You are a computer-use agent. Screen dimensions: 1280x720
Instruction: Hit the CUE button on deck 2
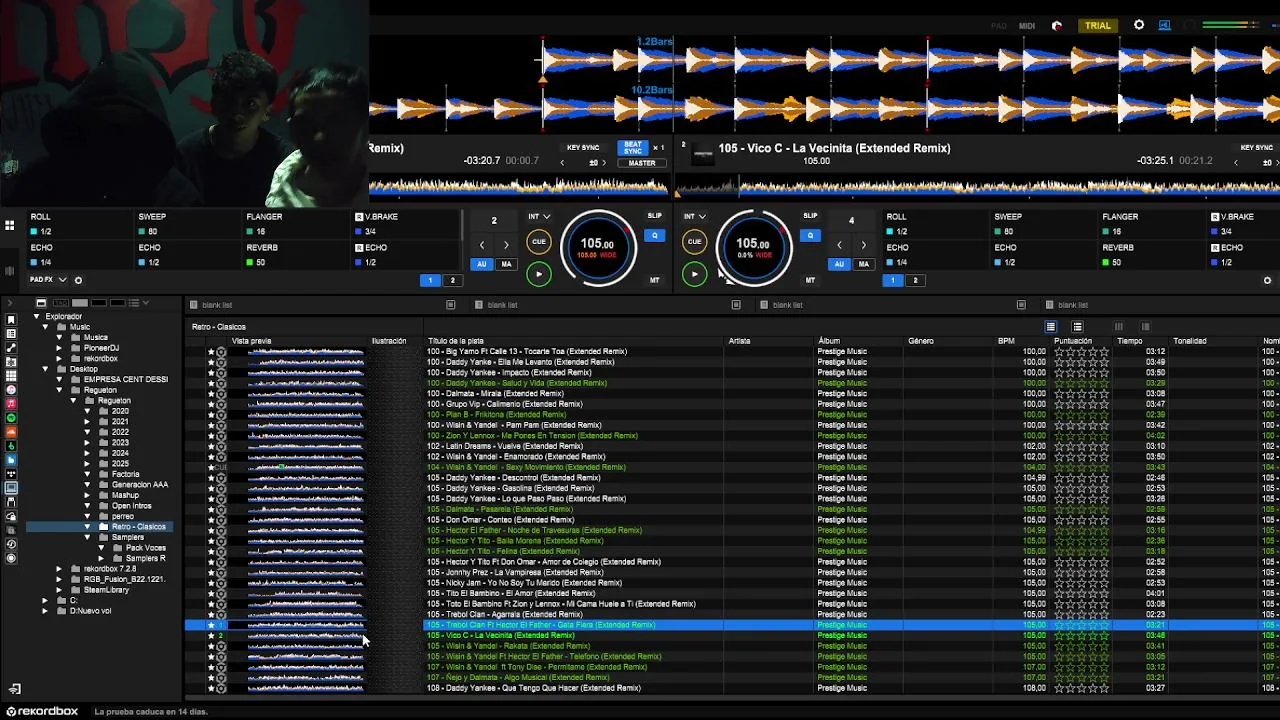tap(694, 241)
